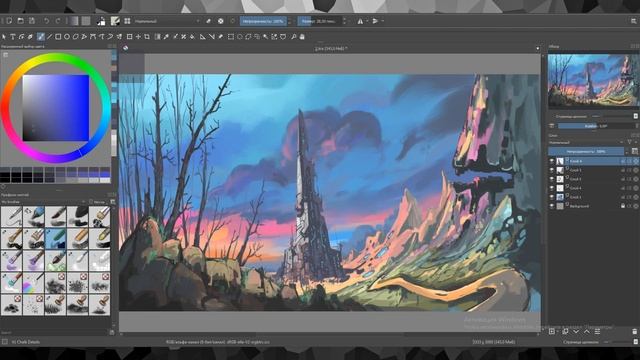Open layer properties button
Screen dimensions: 640x360
[597, 331]
